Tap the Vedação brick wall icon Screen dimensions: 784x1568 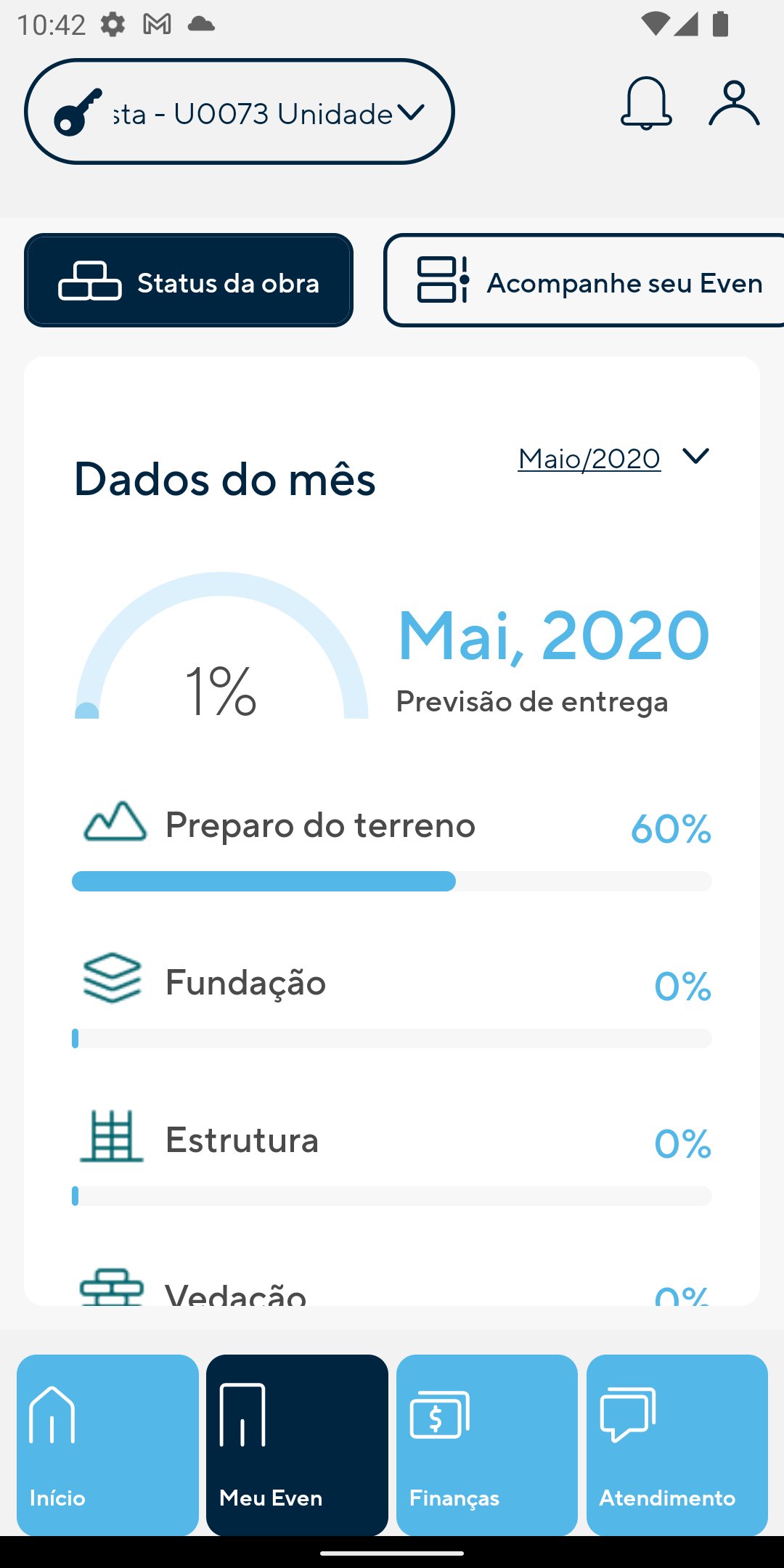coord(112,1288)
